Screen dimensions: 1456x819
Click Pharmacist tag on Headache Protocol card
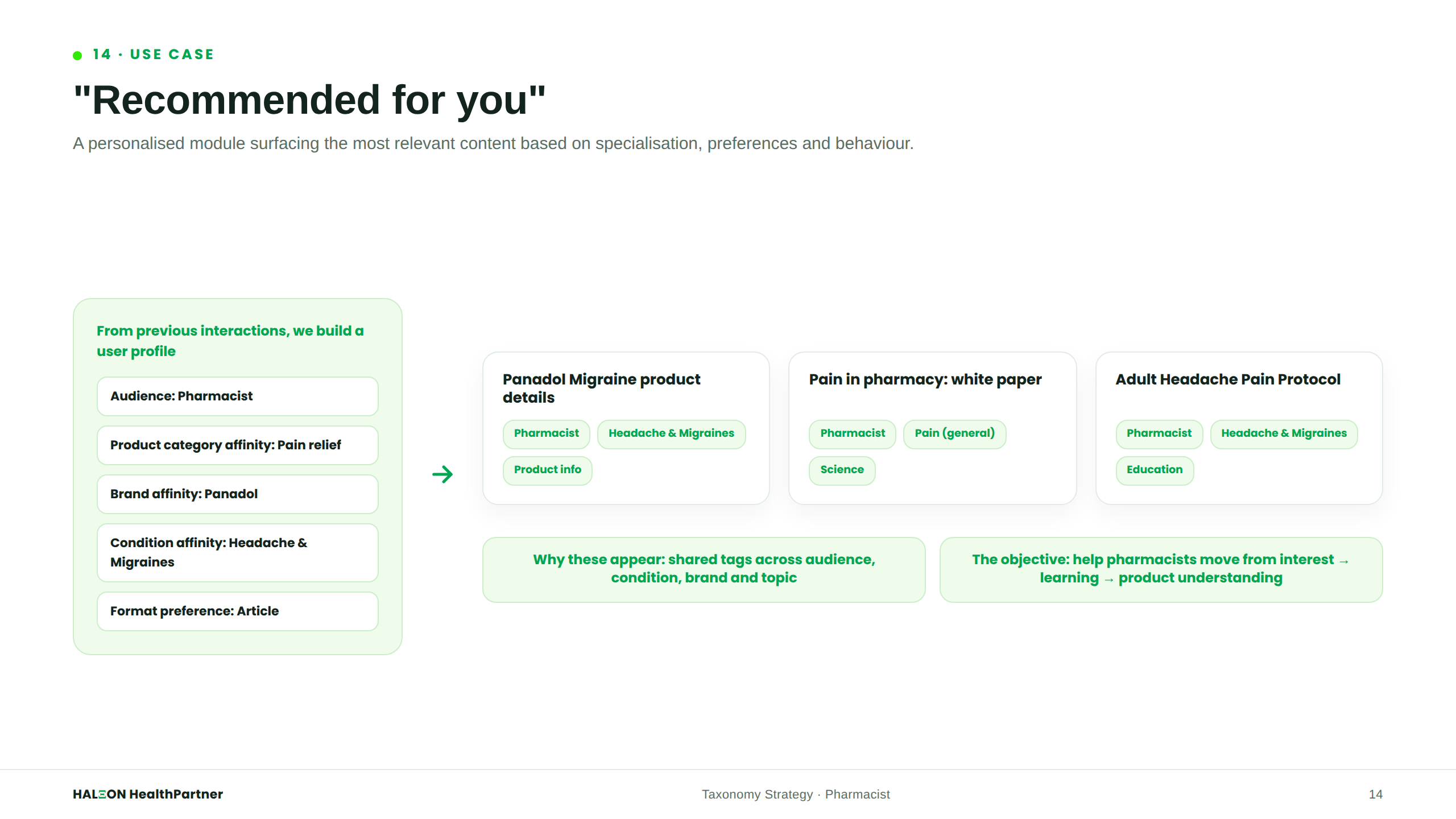coord(1159,434)
